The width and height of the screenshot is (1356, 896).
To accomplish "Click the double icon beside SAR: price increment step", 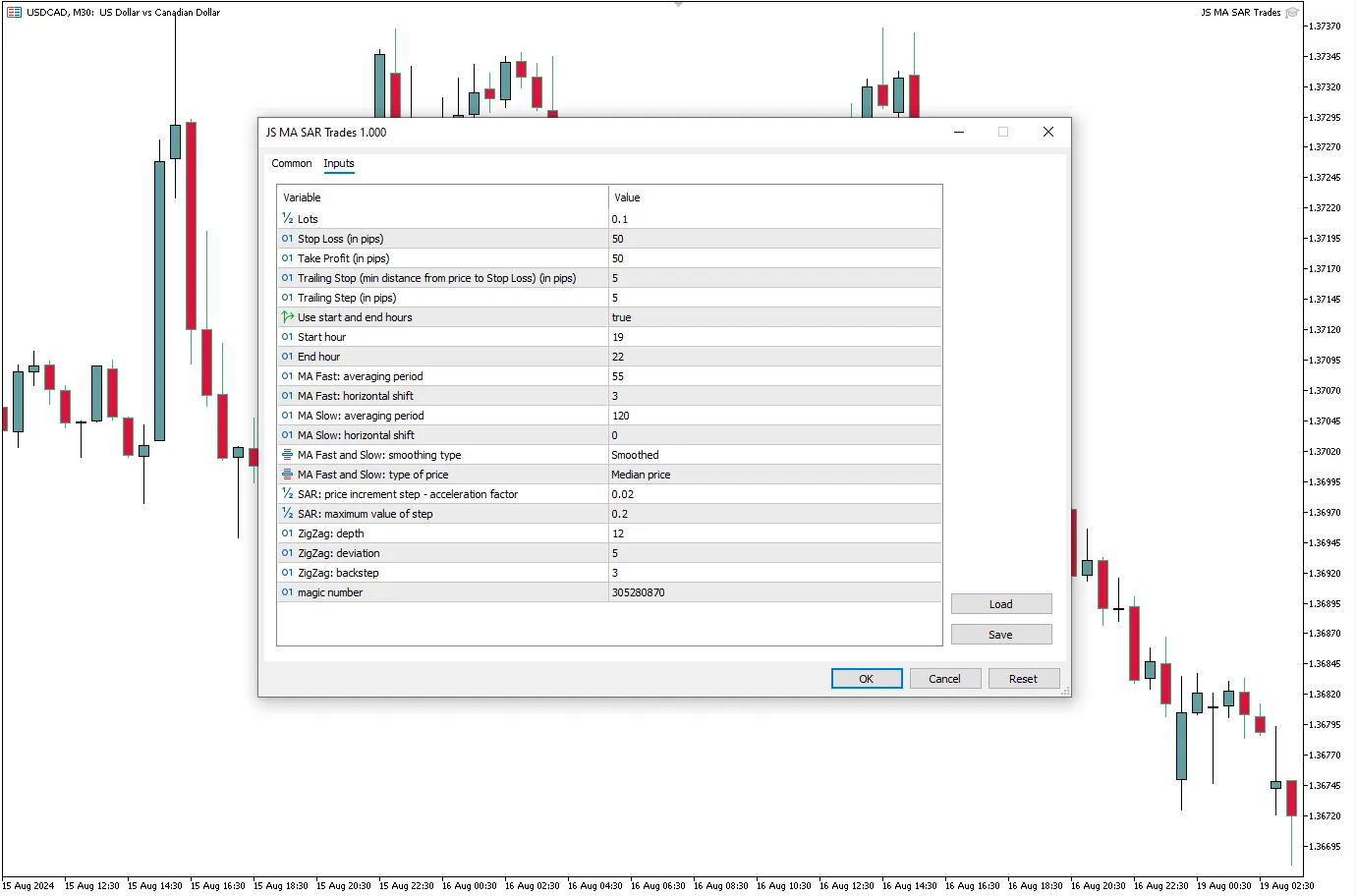I will click(287, 493).
